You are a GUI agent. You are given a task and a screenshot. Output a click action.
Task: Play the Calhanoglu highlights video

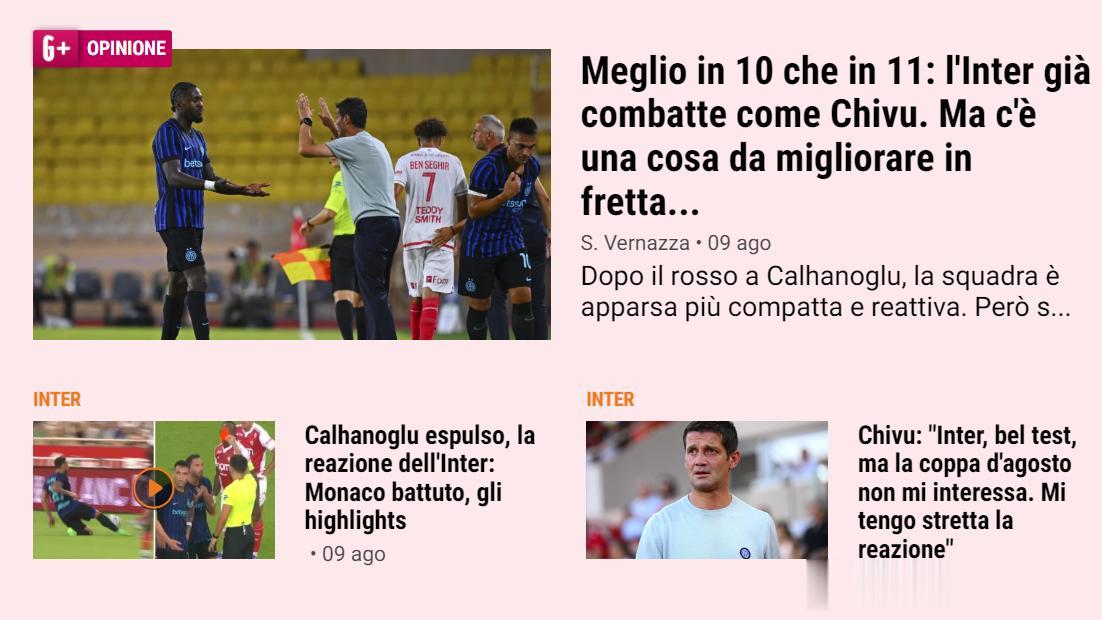154,489
